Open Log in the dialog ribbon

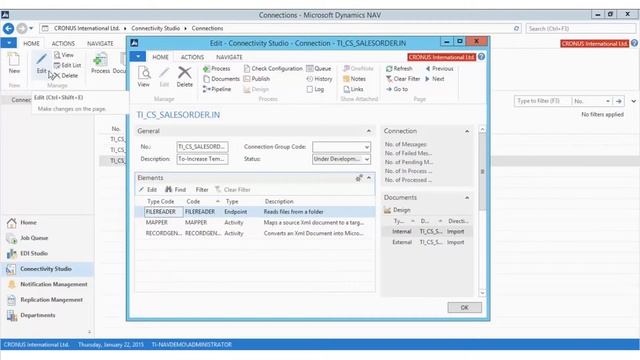tap(315, 89)
